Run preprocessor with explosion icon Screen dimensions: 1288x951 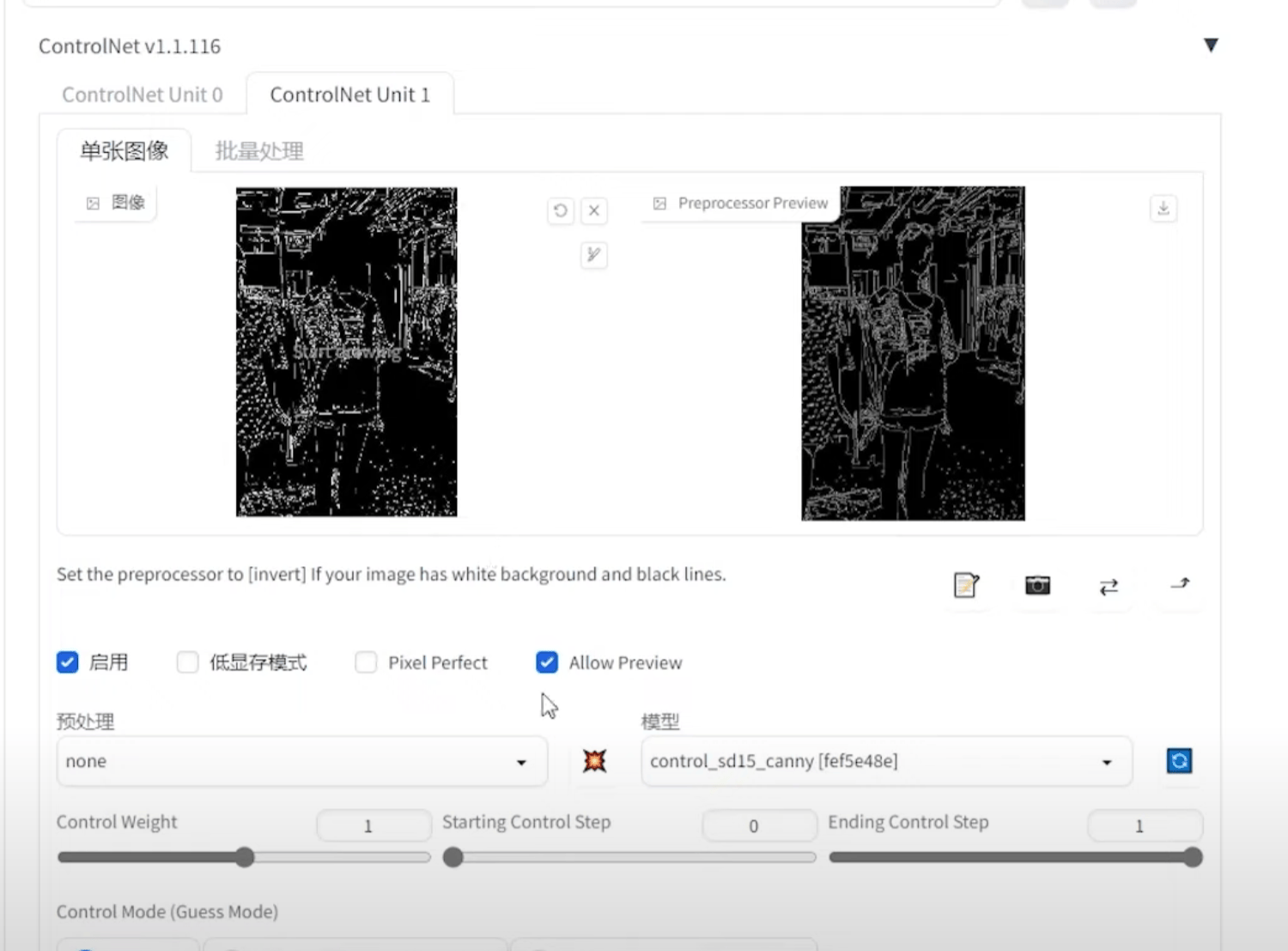[594, 761]
